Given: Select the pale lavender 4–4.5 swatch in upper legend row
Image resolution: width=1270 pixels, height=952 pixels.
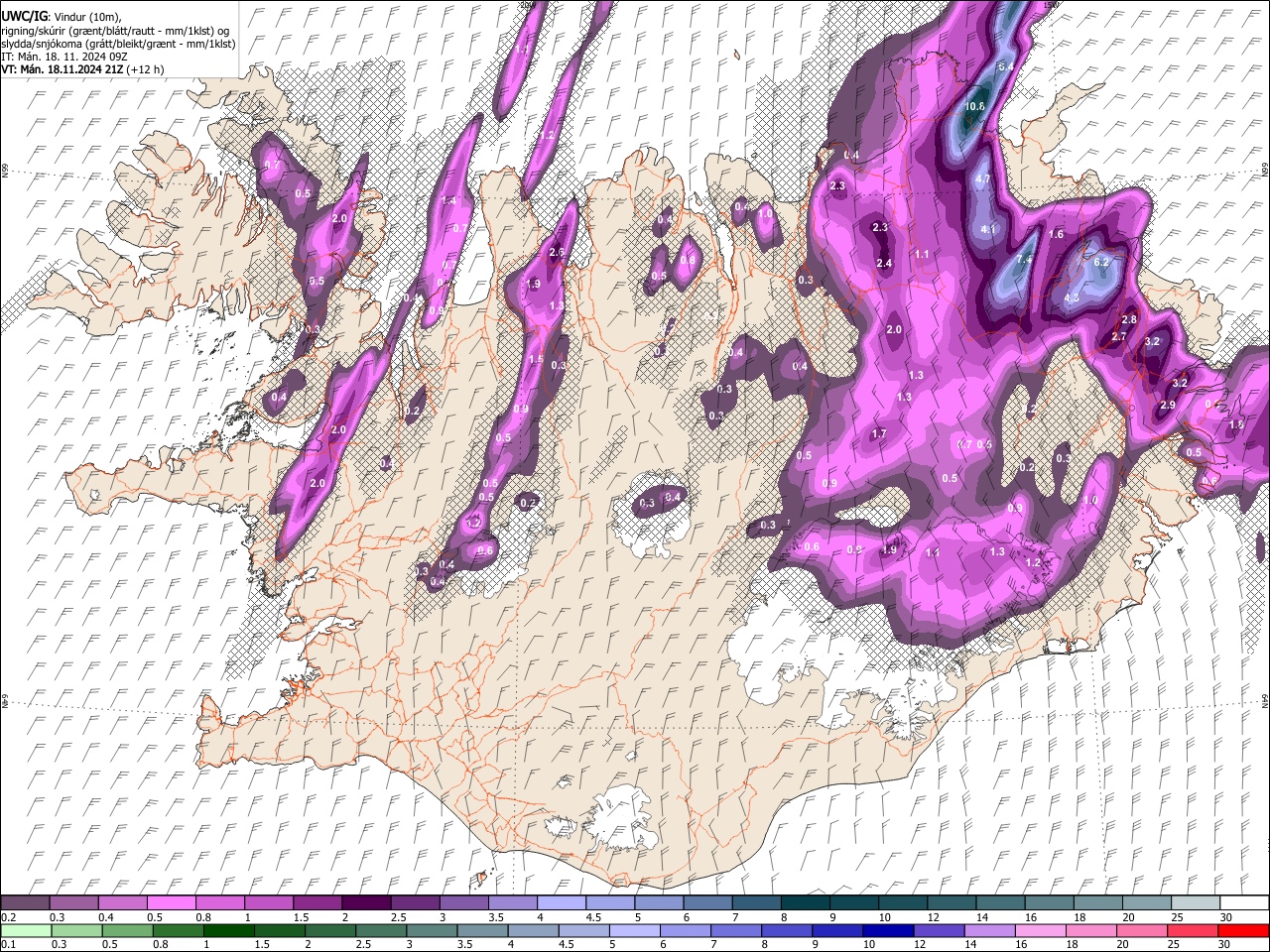Looking at the screenshot, I should 561,903.
